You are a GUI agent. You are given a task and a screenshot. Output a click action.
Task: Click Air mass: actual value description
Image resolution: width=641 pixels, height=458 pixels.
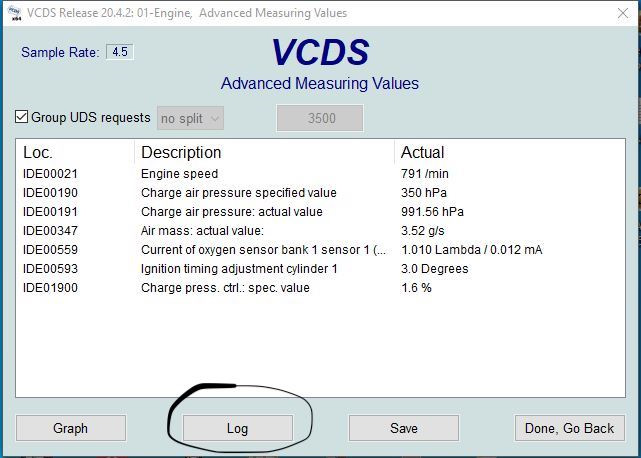pyautogui.click(x=202, y=231)
